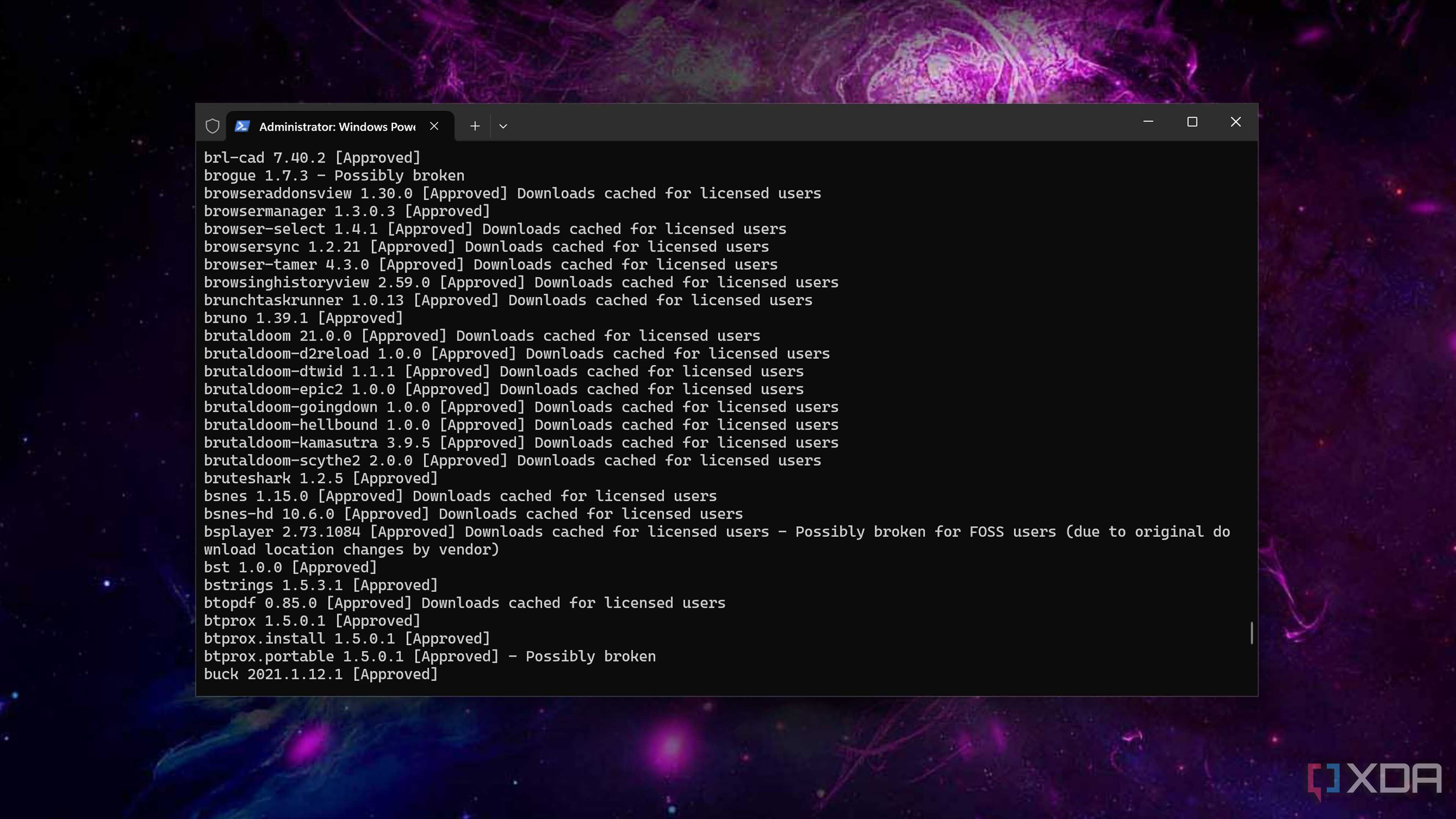Image resolution: width=1456 pixels, height=819 pixels.
Task: Click the brutaldoom-epic2 1.0.0 line
Action: pos(504,389)
